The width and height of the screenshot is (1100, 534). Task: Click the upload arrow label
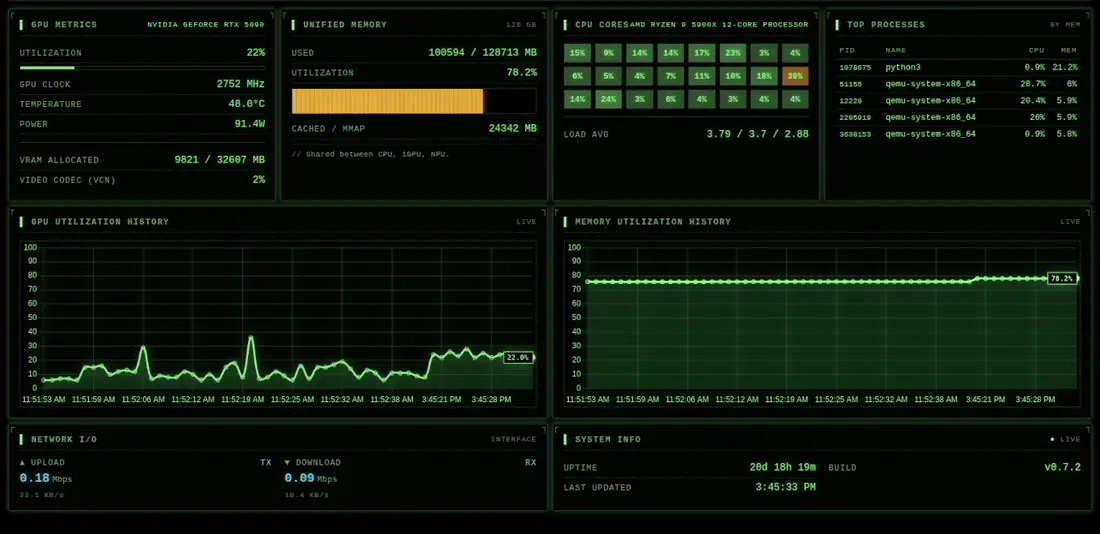[42, 462]
